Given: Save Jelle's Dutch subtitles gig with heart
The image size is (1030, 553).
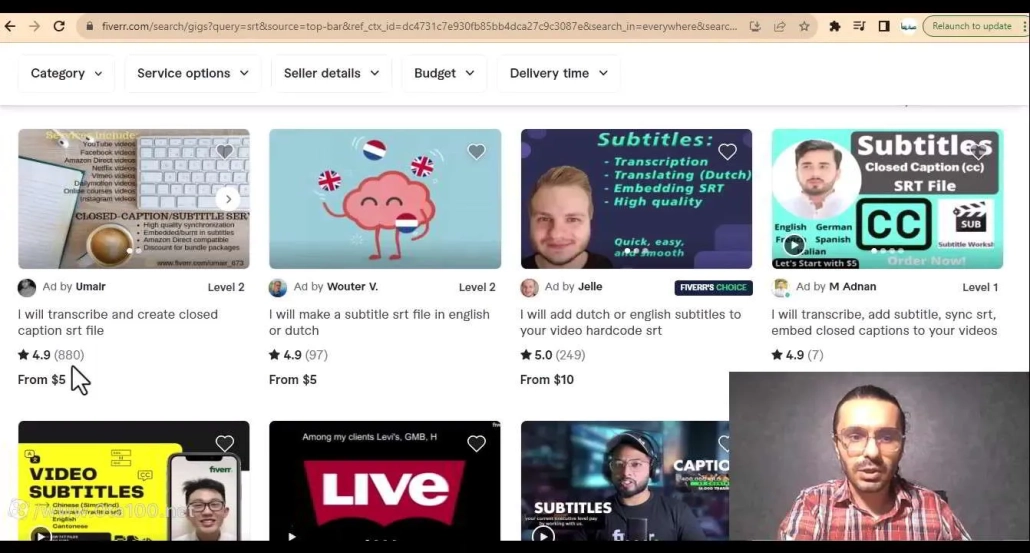Looking at the screenshot, I should [x=727, y=152].
